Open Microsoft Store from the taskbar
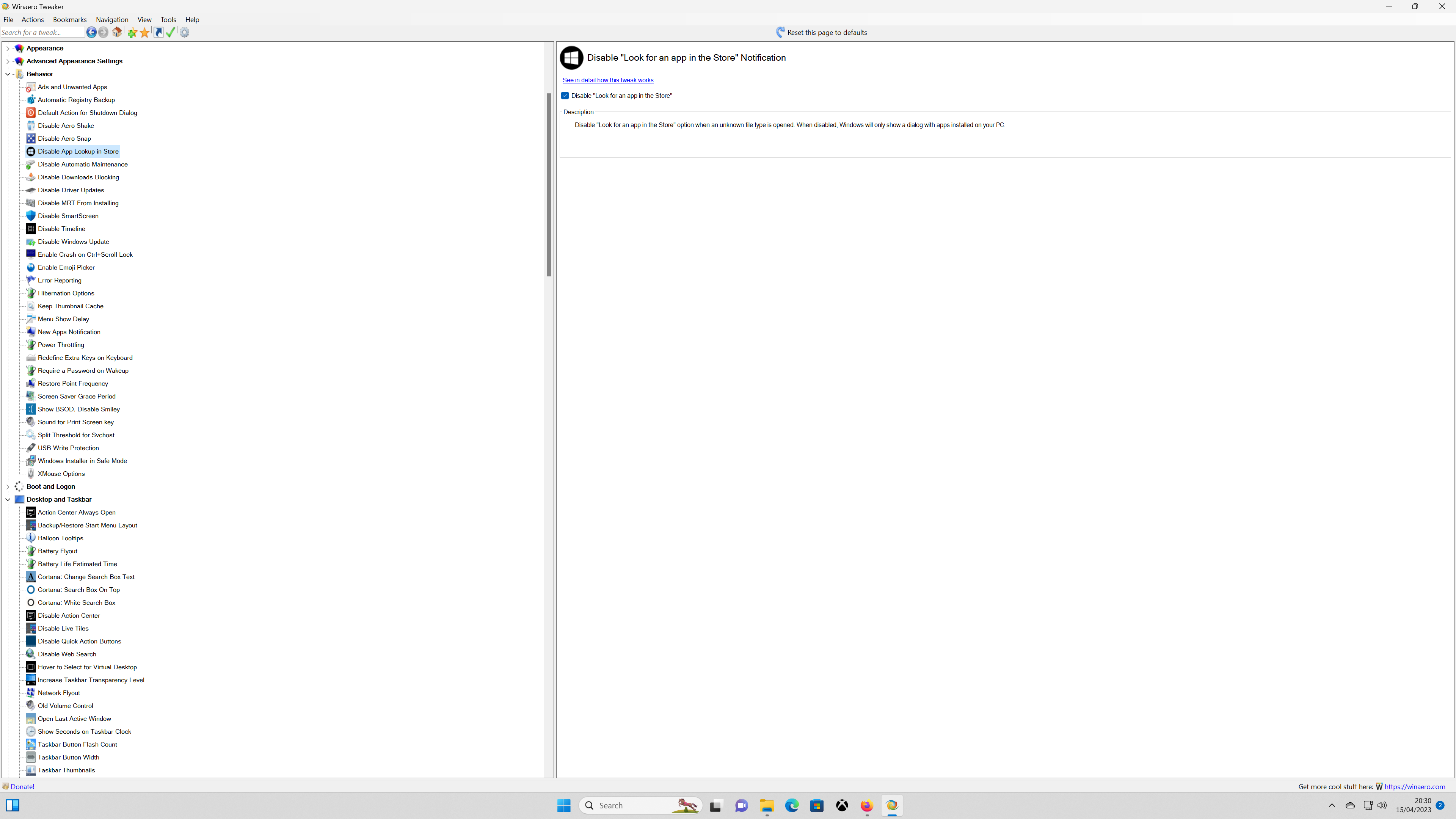The width and height of the screenshot is (1456, 819). [x=817, y=805]
